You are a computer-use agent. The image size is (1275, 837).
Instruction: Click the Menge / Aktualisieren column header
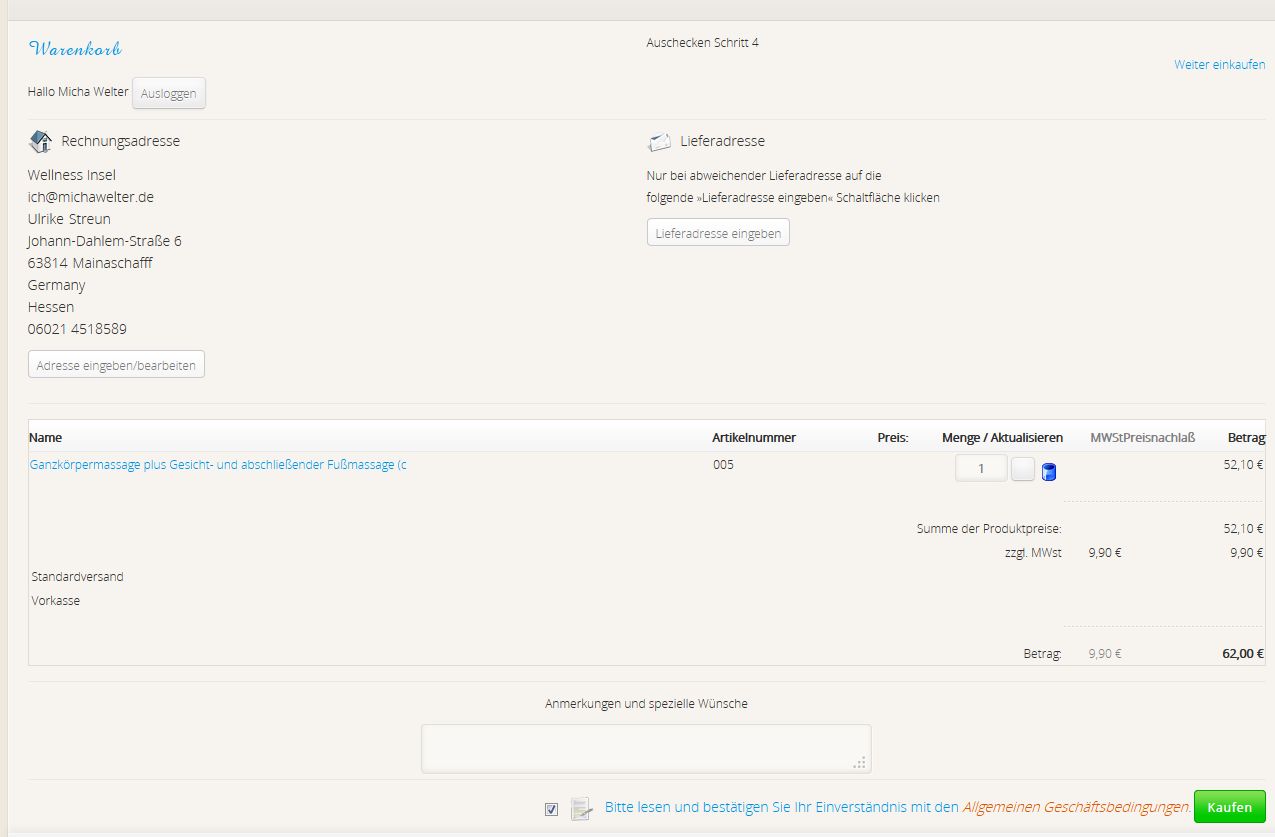[x=1002, y=438]
